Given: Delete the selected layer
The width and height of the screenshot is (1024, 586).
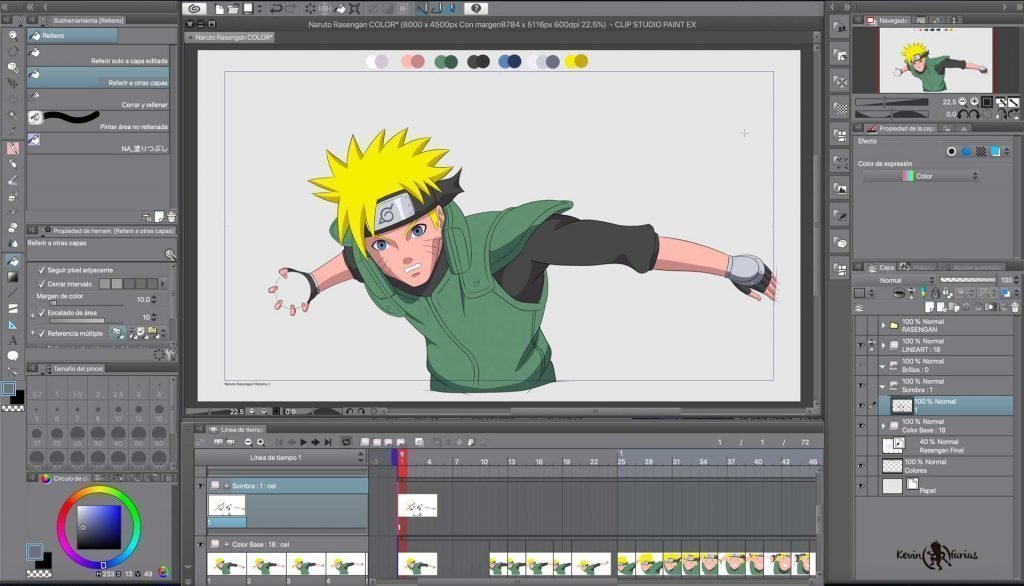Looking at the screenshot, I should click(x=1014, y=306).
